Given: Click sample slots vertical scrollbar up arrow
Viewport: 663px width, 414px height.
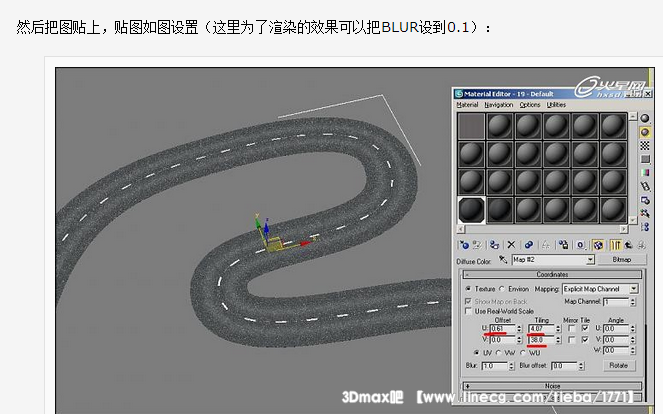Looking at the screenshot, I should (633, 116).
